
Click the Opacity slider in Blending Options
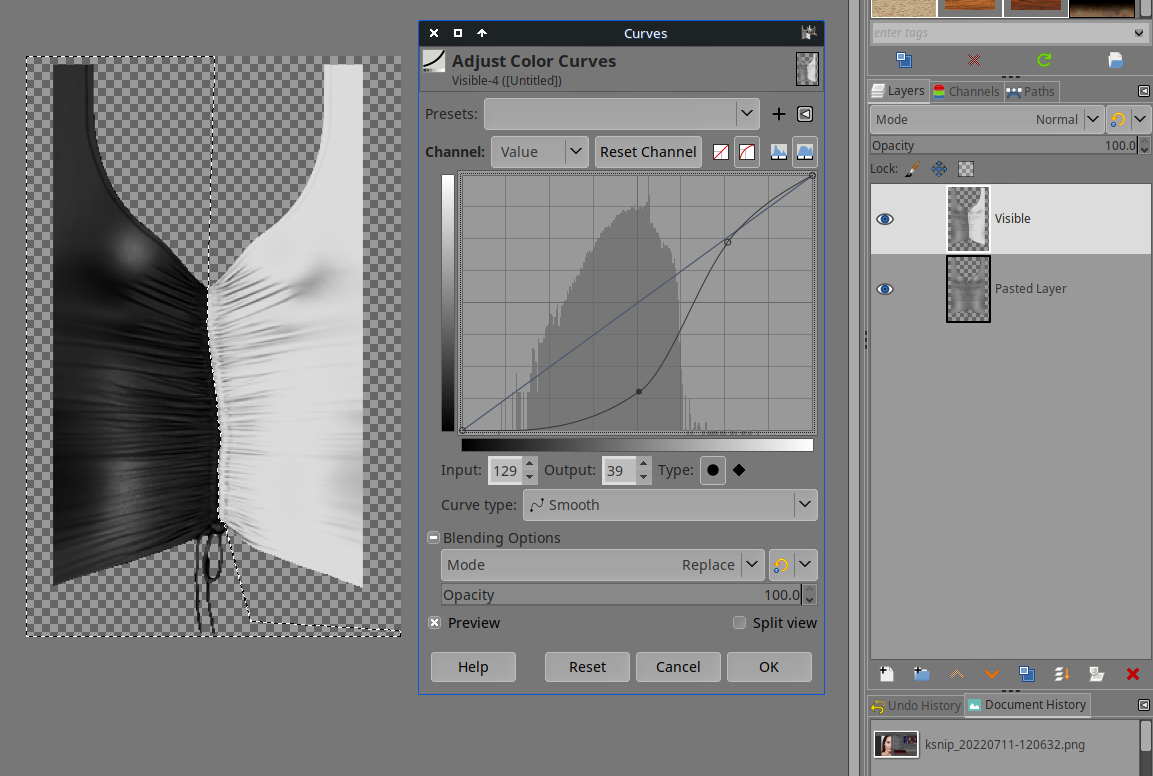(x=620, y=595)
